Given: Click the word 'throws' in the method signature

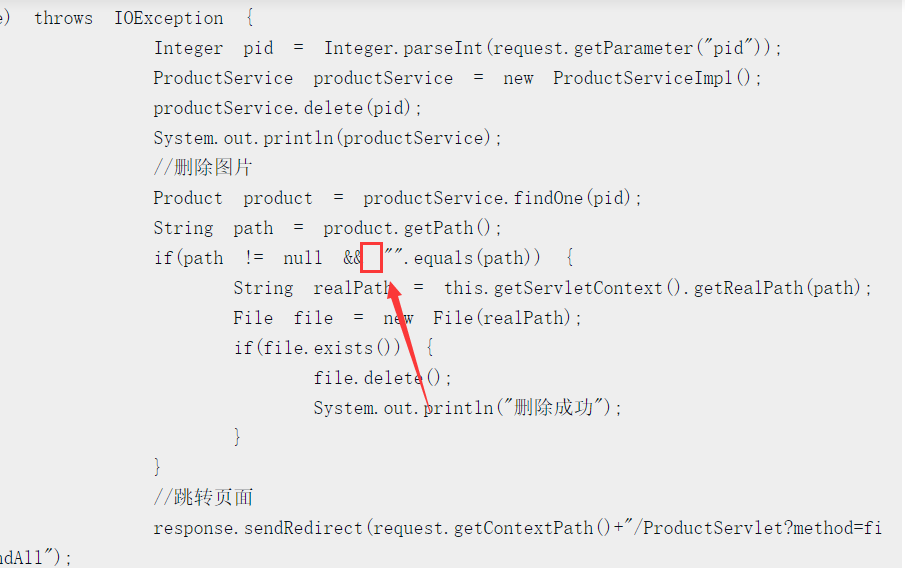Looking at the screenshot, I should click(x=63, y=18).
